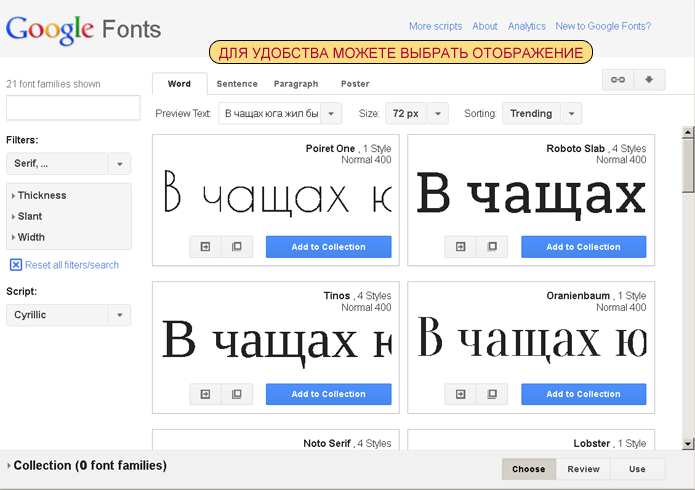Expand the Collection panel
Viewport: 695px width, 490px height.
coord(87,466)
